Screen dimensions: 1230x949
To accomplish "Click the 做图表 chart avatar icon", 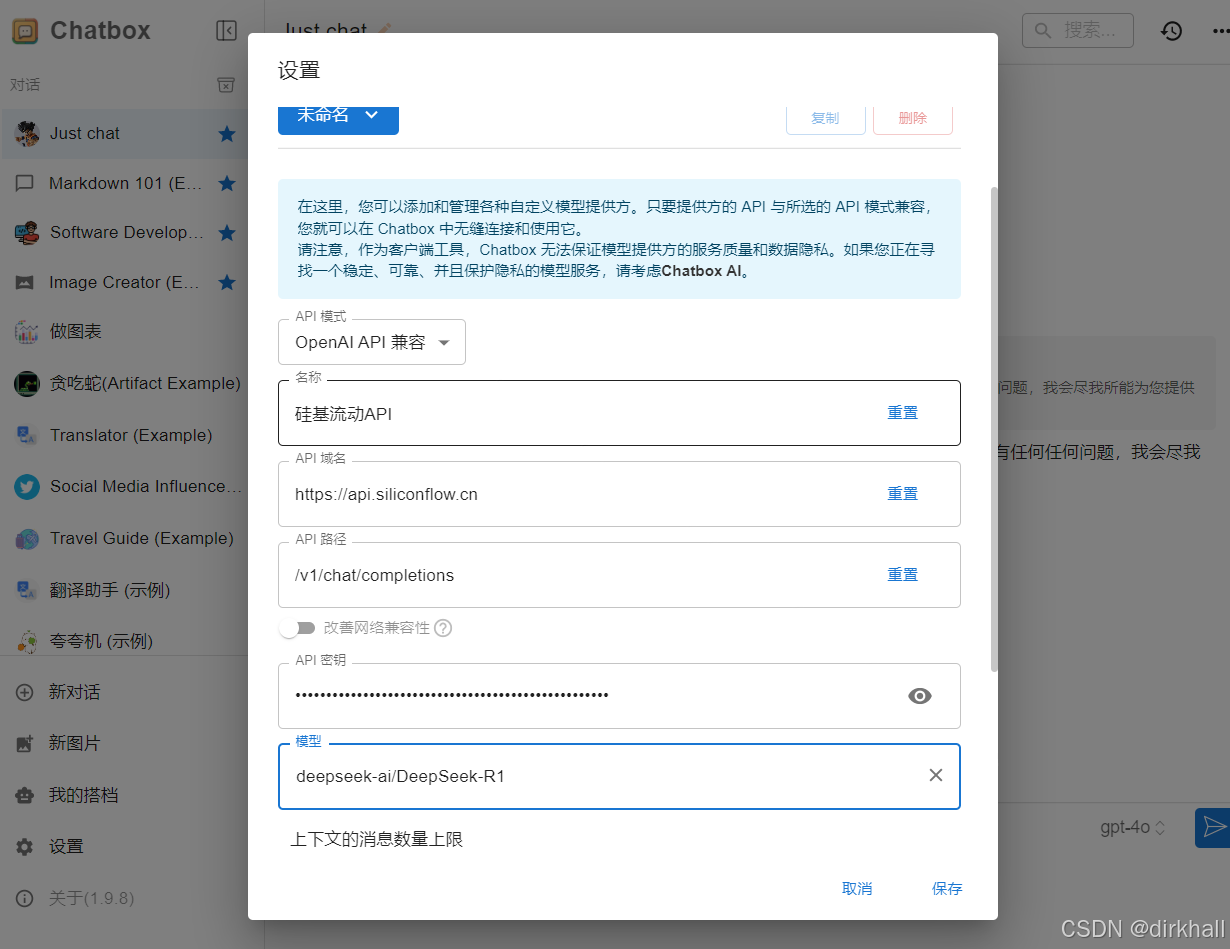I will point(26,332).
